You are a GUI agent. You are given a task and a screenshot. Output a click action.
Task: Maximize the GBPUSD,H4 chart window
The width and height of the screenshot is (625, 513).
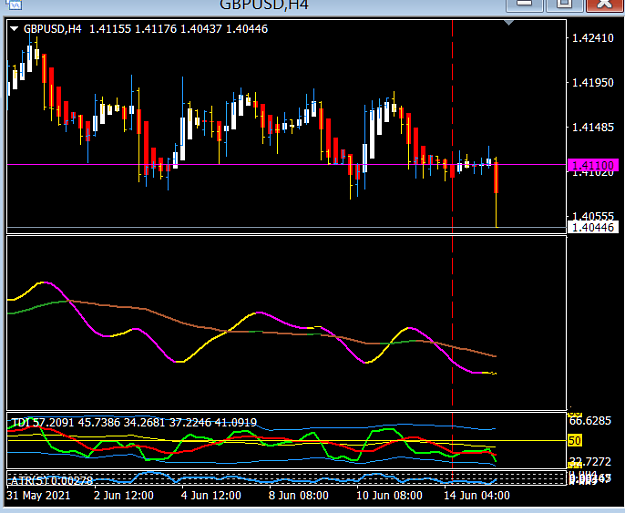564,5
